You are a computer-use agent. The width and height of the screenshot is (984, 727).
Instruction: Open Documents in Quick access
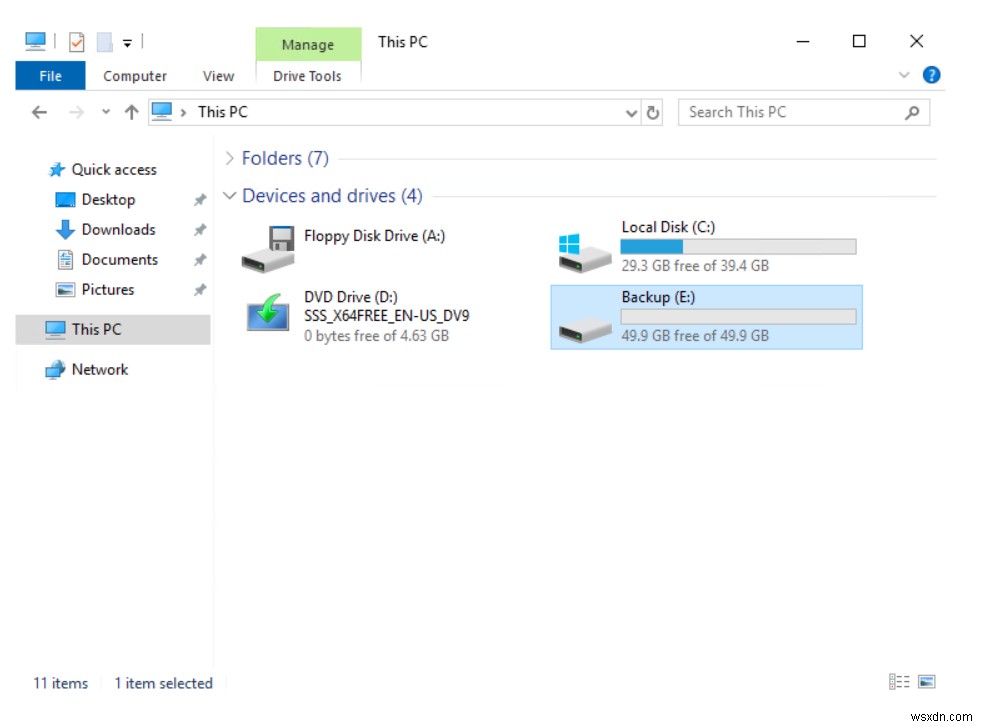click(119, 260)
